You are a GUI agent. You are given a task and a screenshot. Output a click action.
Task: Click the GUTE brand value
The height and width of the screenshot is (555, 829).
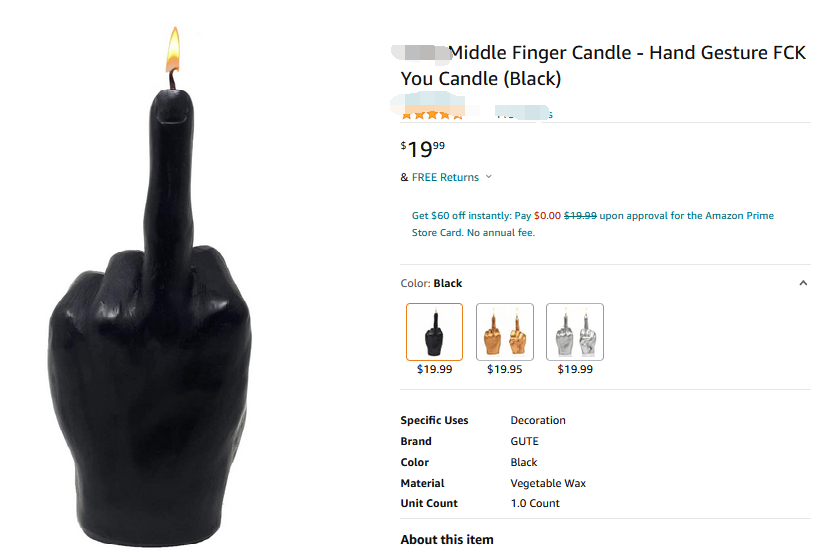tap(524, 441)
